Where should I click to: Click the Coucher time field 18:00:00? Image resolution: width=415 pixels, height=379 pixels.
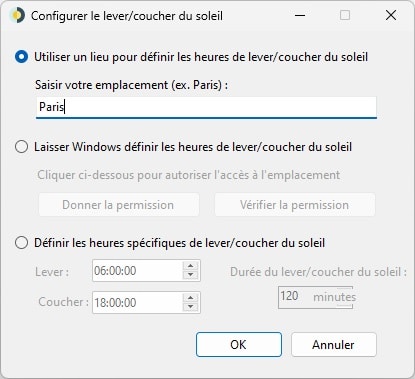(137, 303)
